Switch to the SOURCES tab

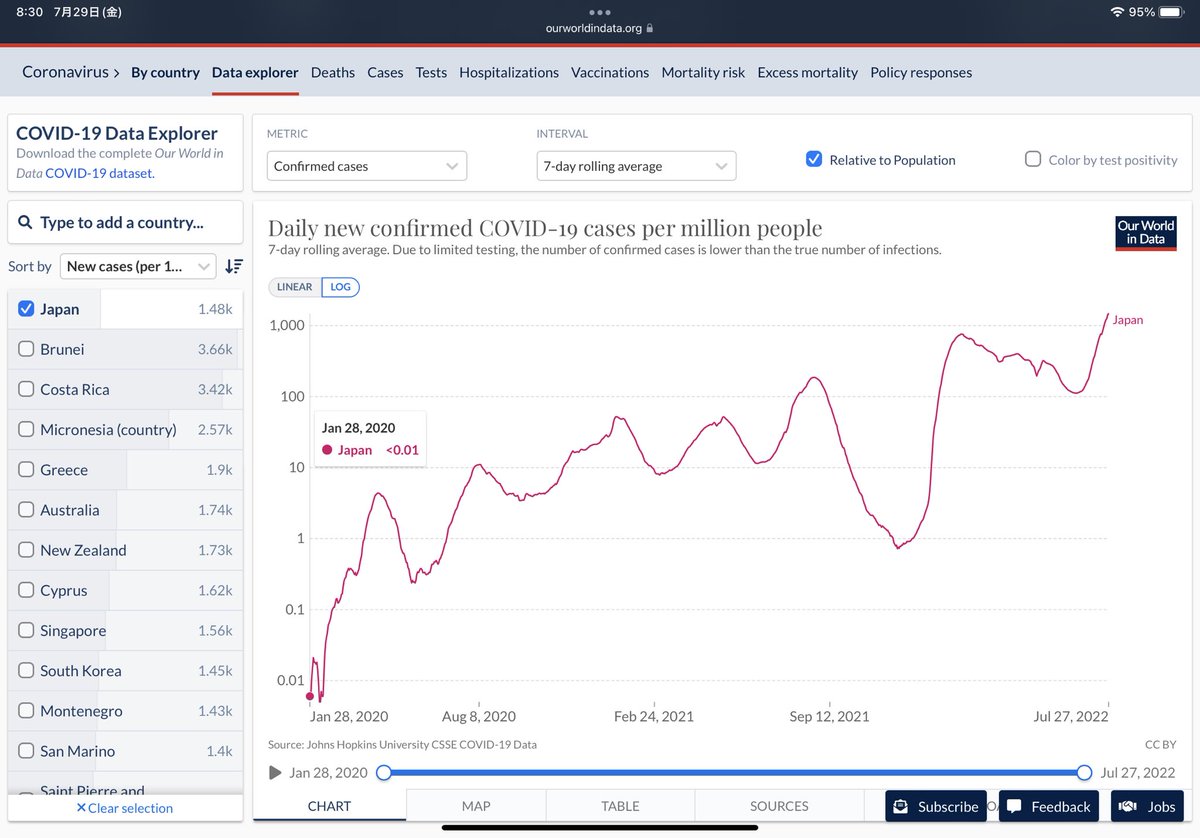[x=779, y=805]
